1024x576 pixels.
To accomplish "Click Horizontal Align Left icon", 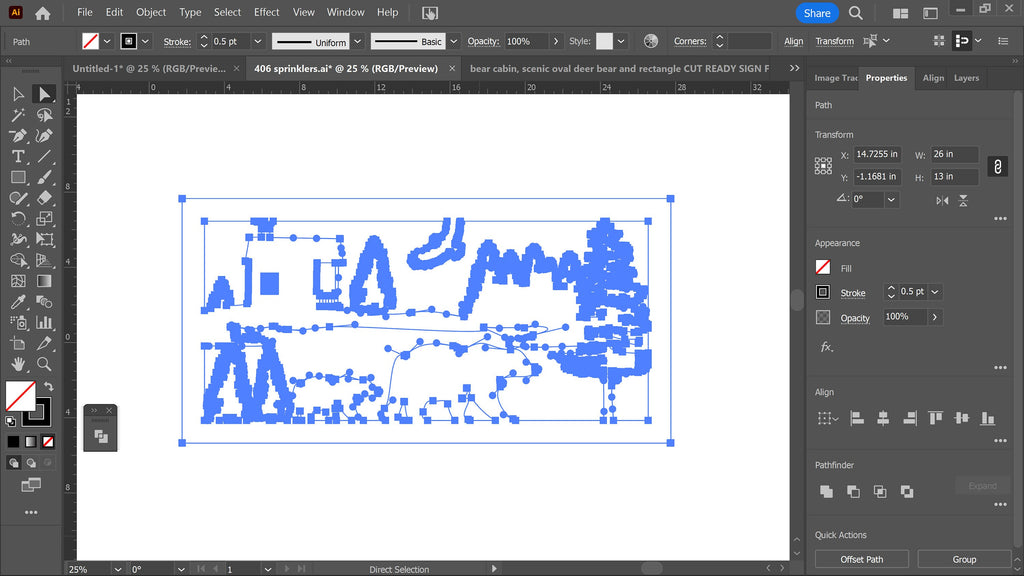I will coord(857,418).
